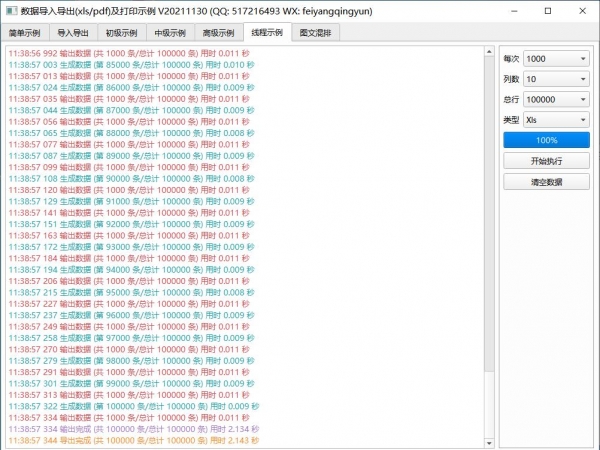The width and height of the screenshot is (600, 450).
Task: Click the 清空数据 button
Action: tap(546, 182)
